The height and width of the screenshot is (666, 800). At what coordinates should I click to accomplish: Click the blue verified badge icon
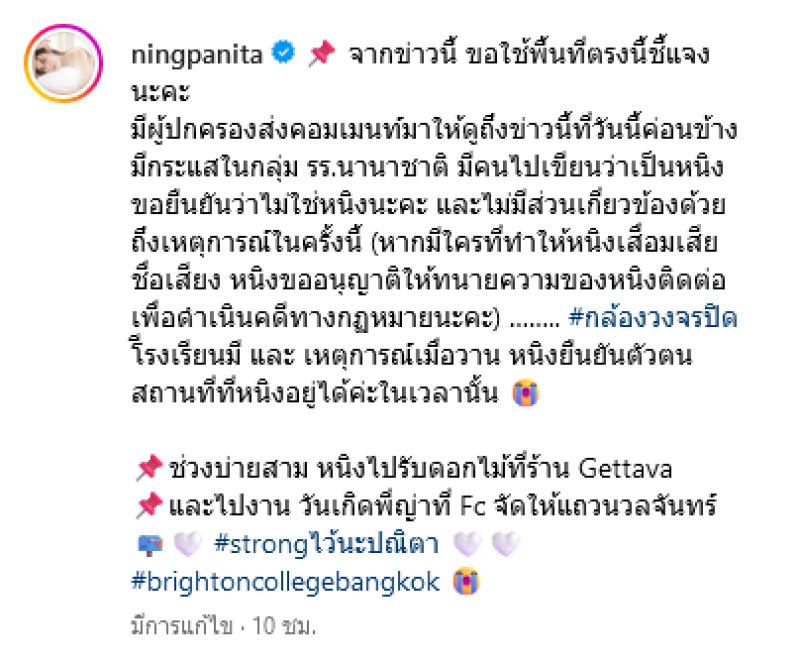pos(283,53)
